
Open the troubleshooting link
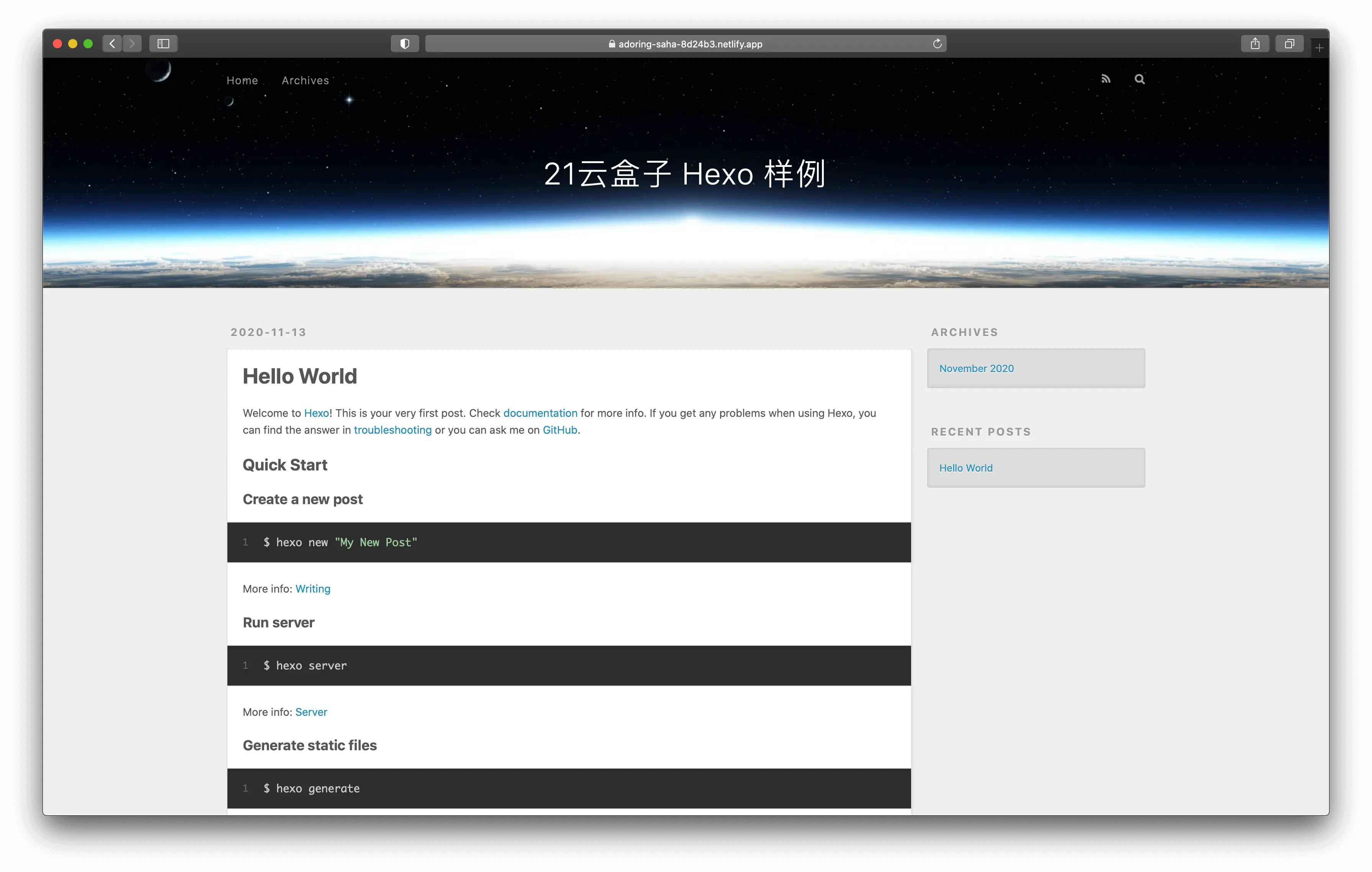[x=392, y=430]
